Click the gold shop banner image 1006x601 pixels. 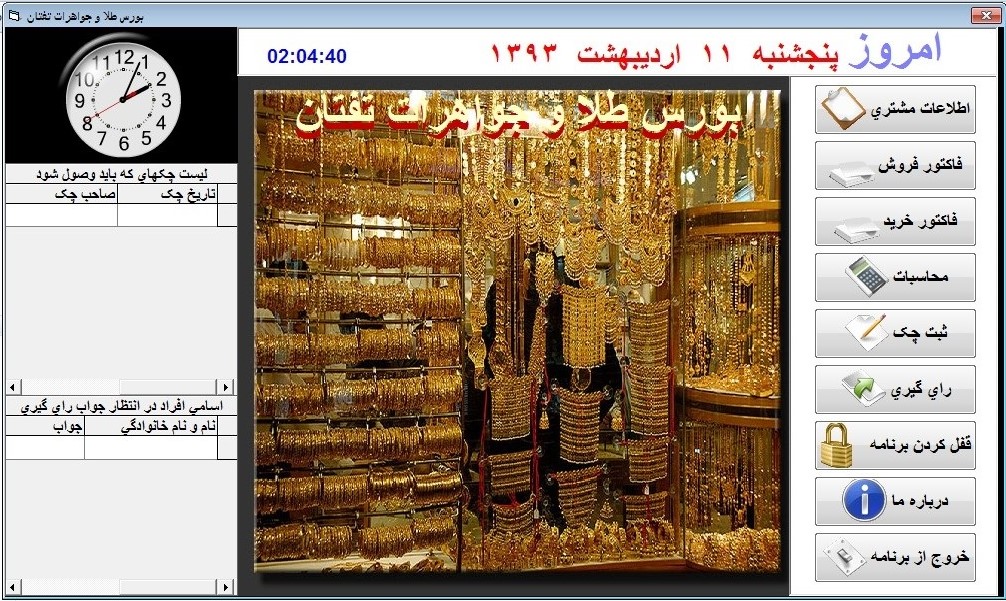coord(518,331)
